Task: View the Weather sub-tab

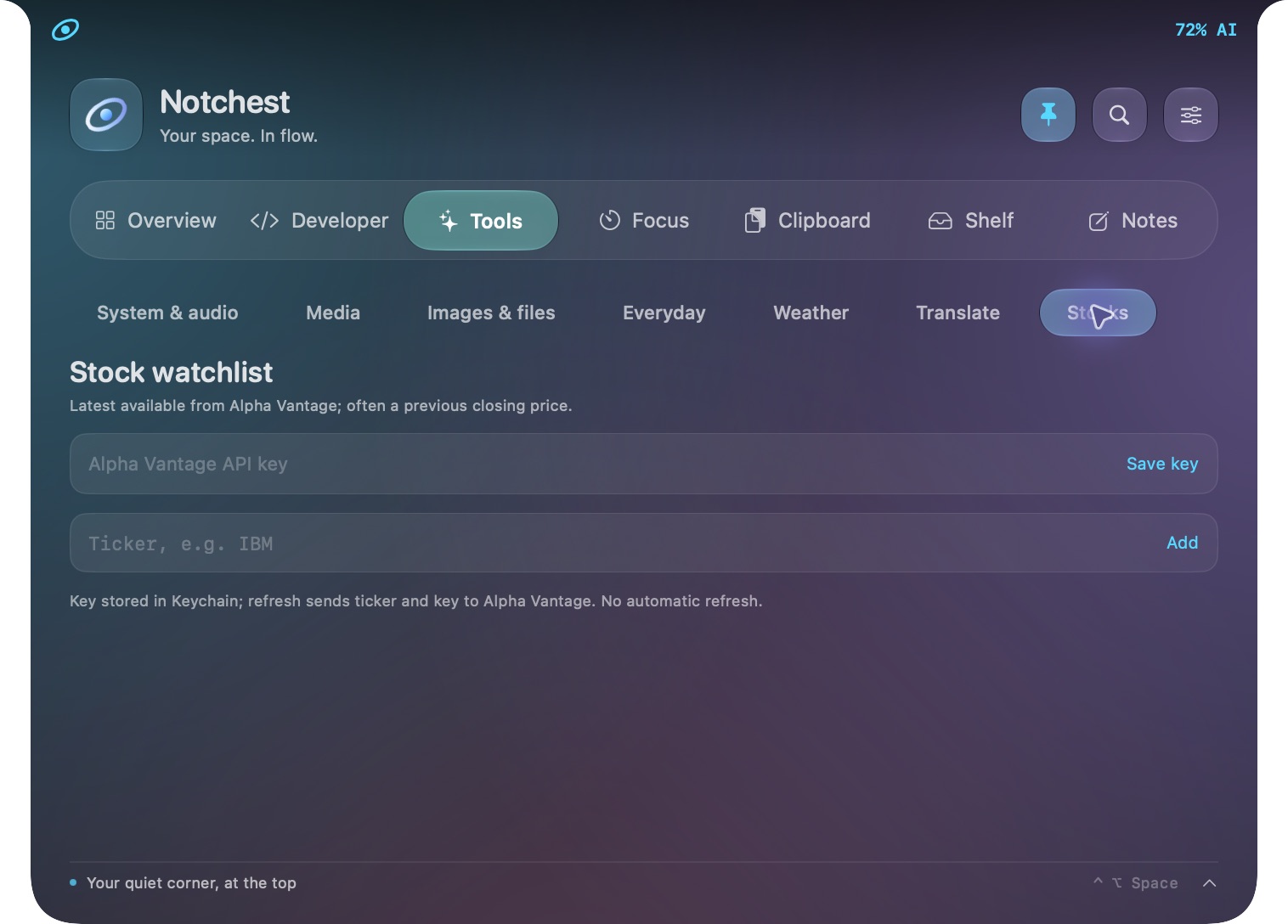Action: tap(811, 313)
